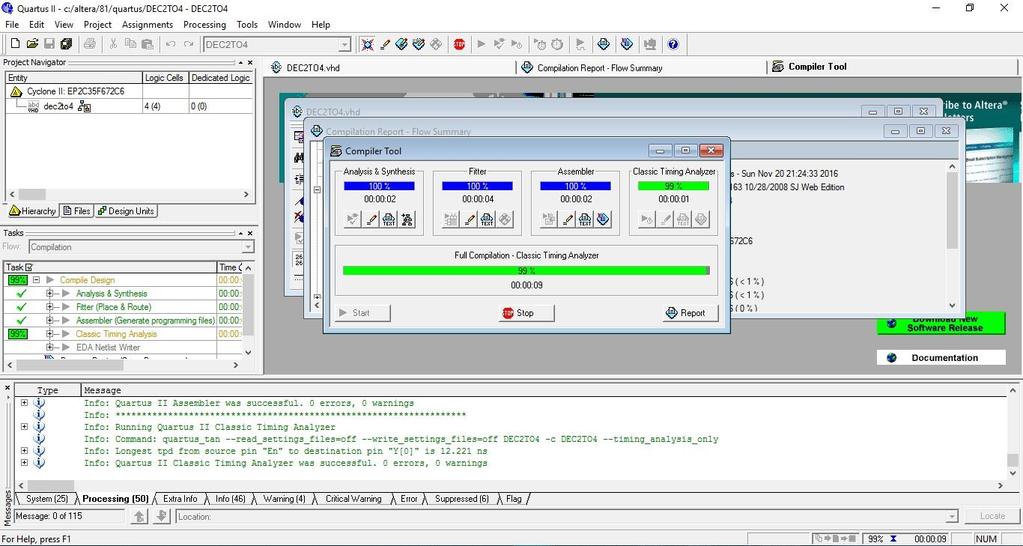Open the Flow Compilation dropdown
1023x546 pixels.
248,247
